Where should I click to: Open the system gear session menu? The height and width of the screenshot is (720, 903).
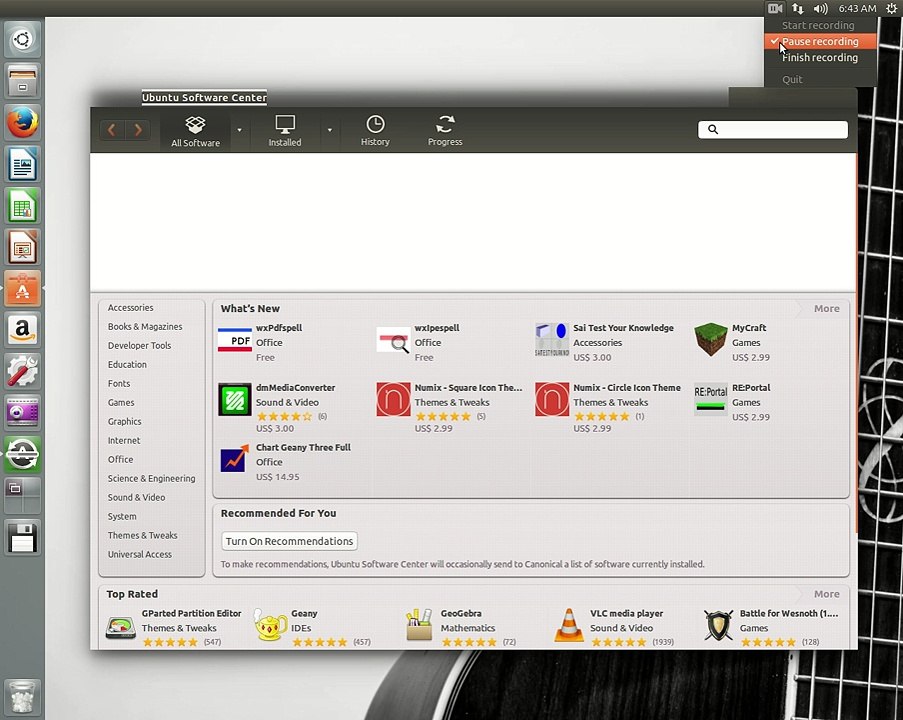click(891, 8)
